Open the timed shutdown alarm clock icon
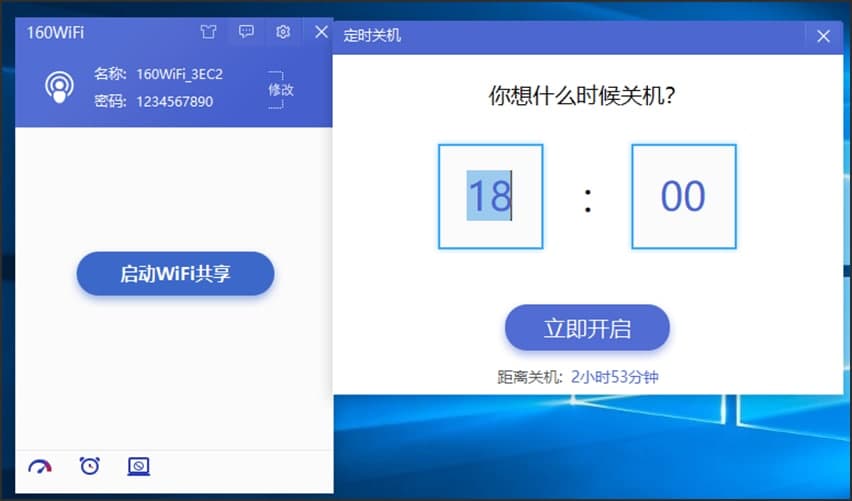 [90, 466]
